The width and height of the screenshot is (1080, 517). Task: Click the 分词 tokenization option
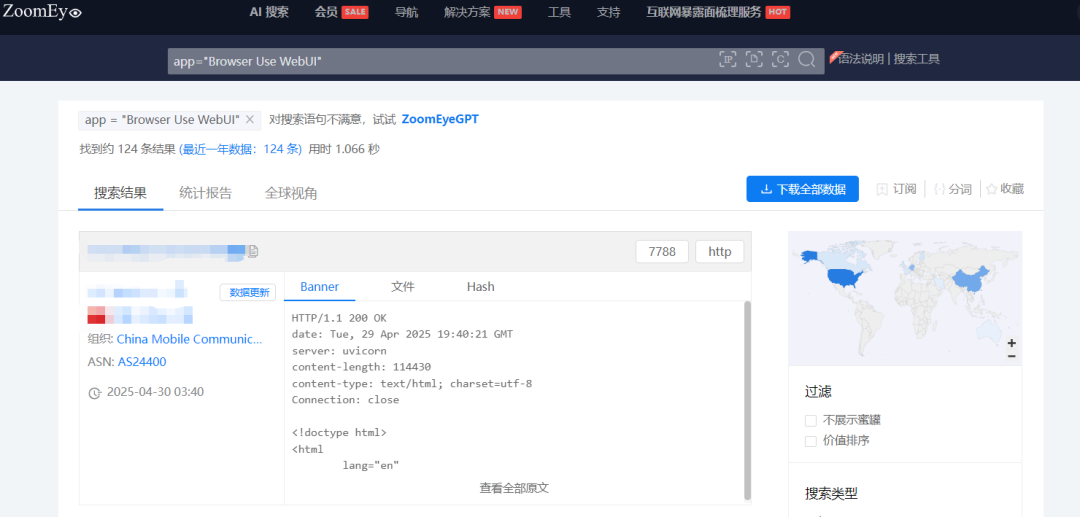click(952, 189)
